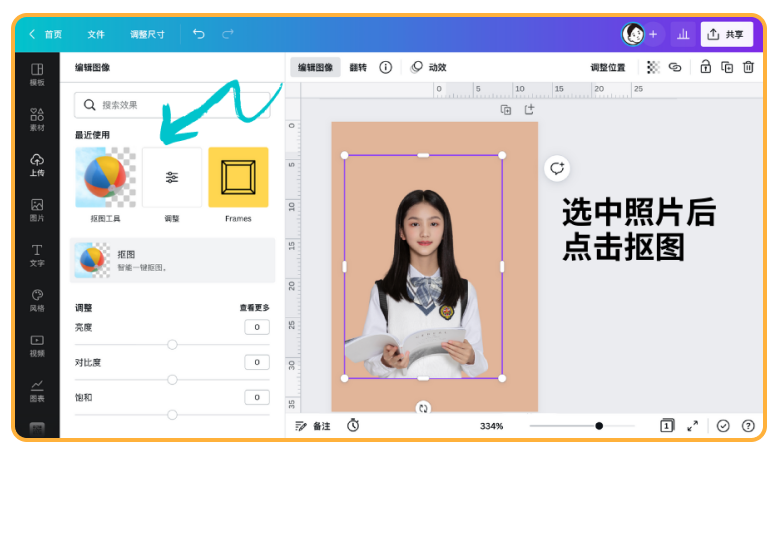Add a collaborator with plus icon

pyautogui.click(x=653, y=34)
